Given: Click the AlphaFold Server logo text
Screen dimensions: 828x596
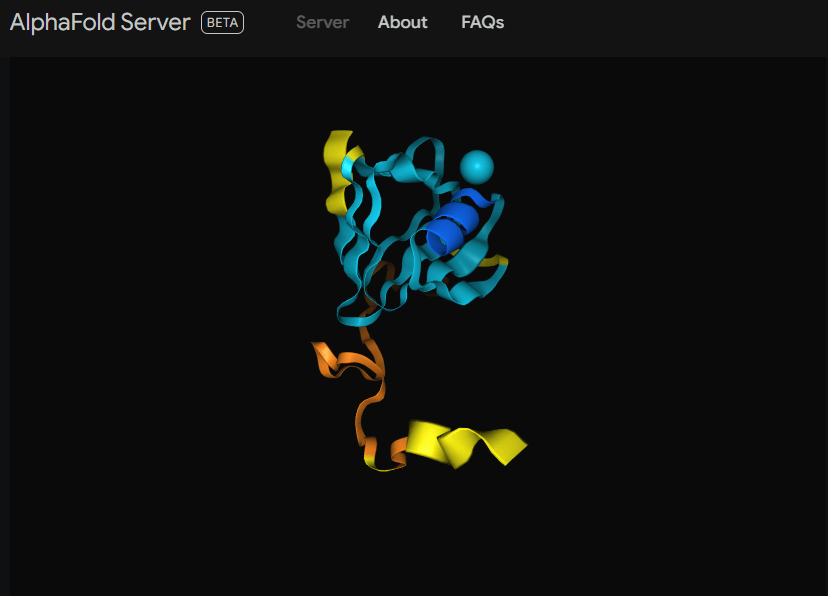Looking at the screenshot, I should tap(100, 22).
